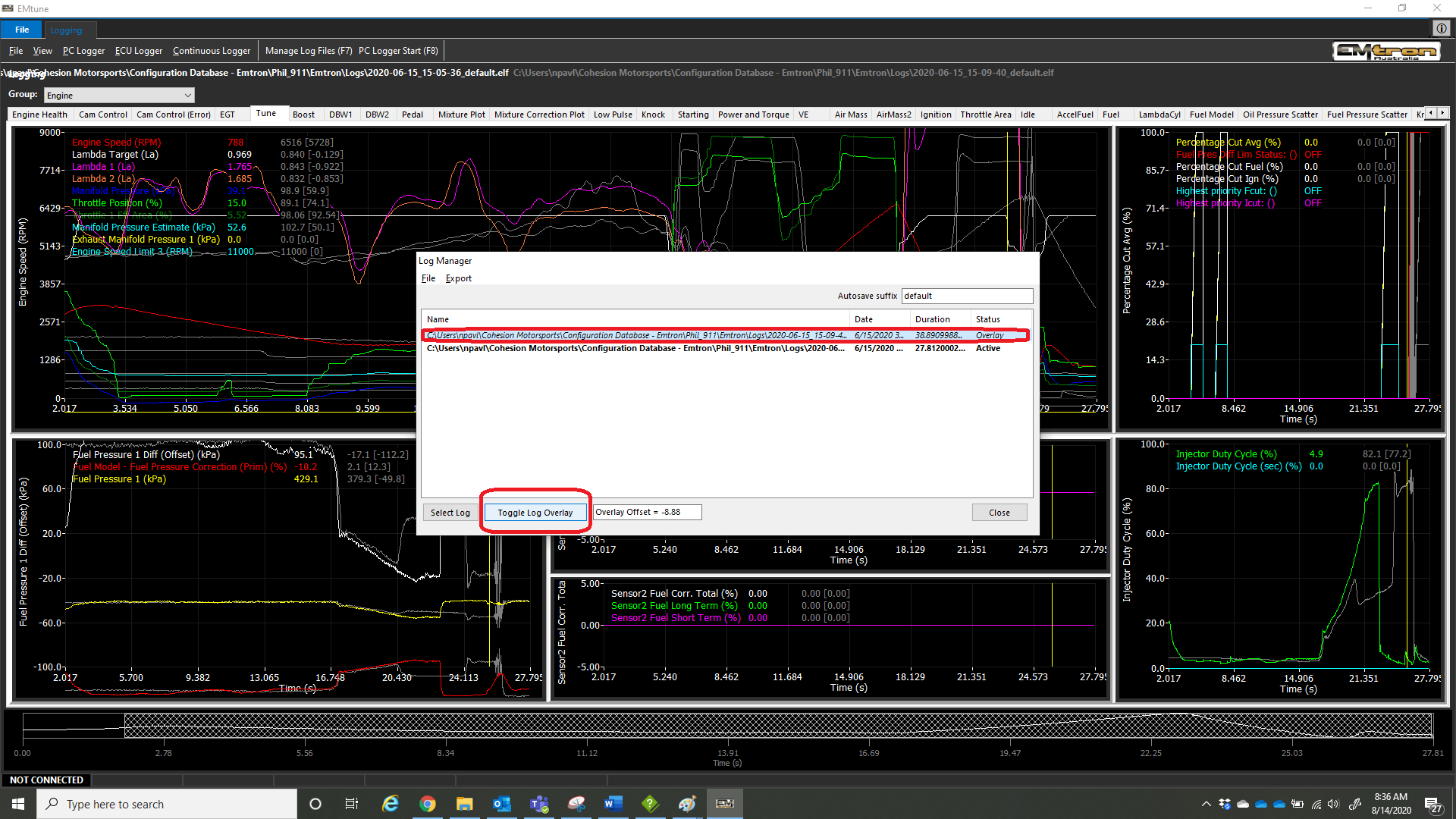This screenshot has height=819, width=1456.
Task: Click the timeline overview range bar
Action: (727, 726)
